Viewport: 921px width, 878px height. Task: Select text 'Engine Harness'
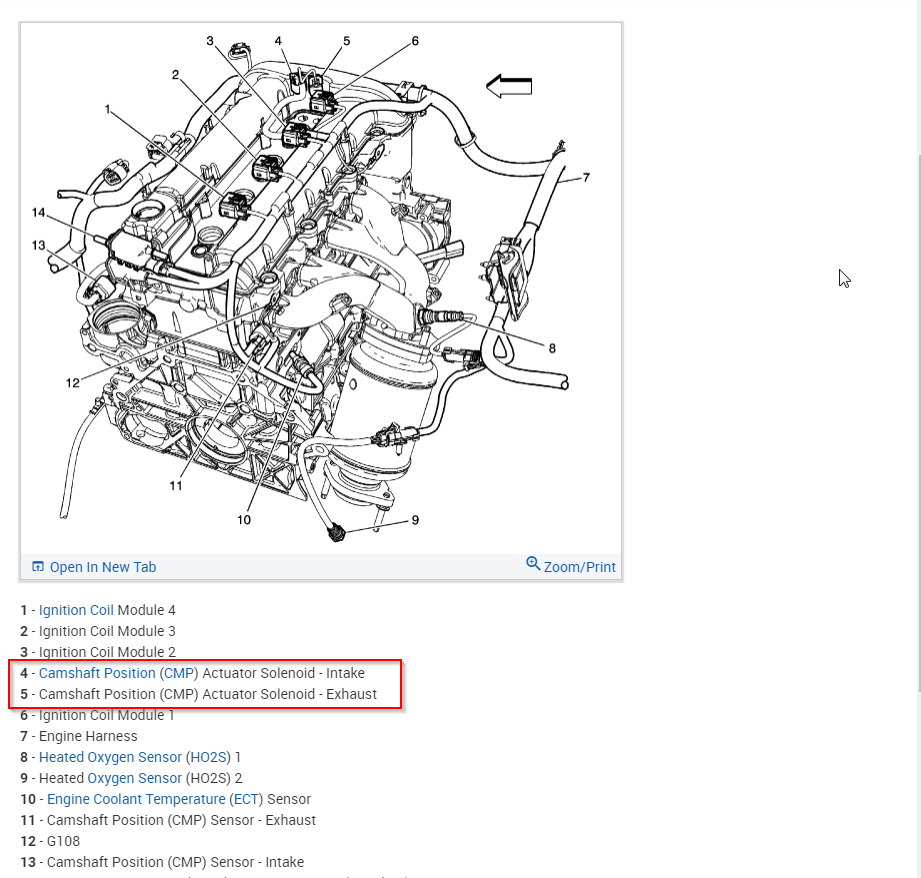(x=88, y=736)
